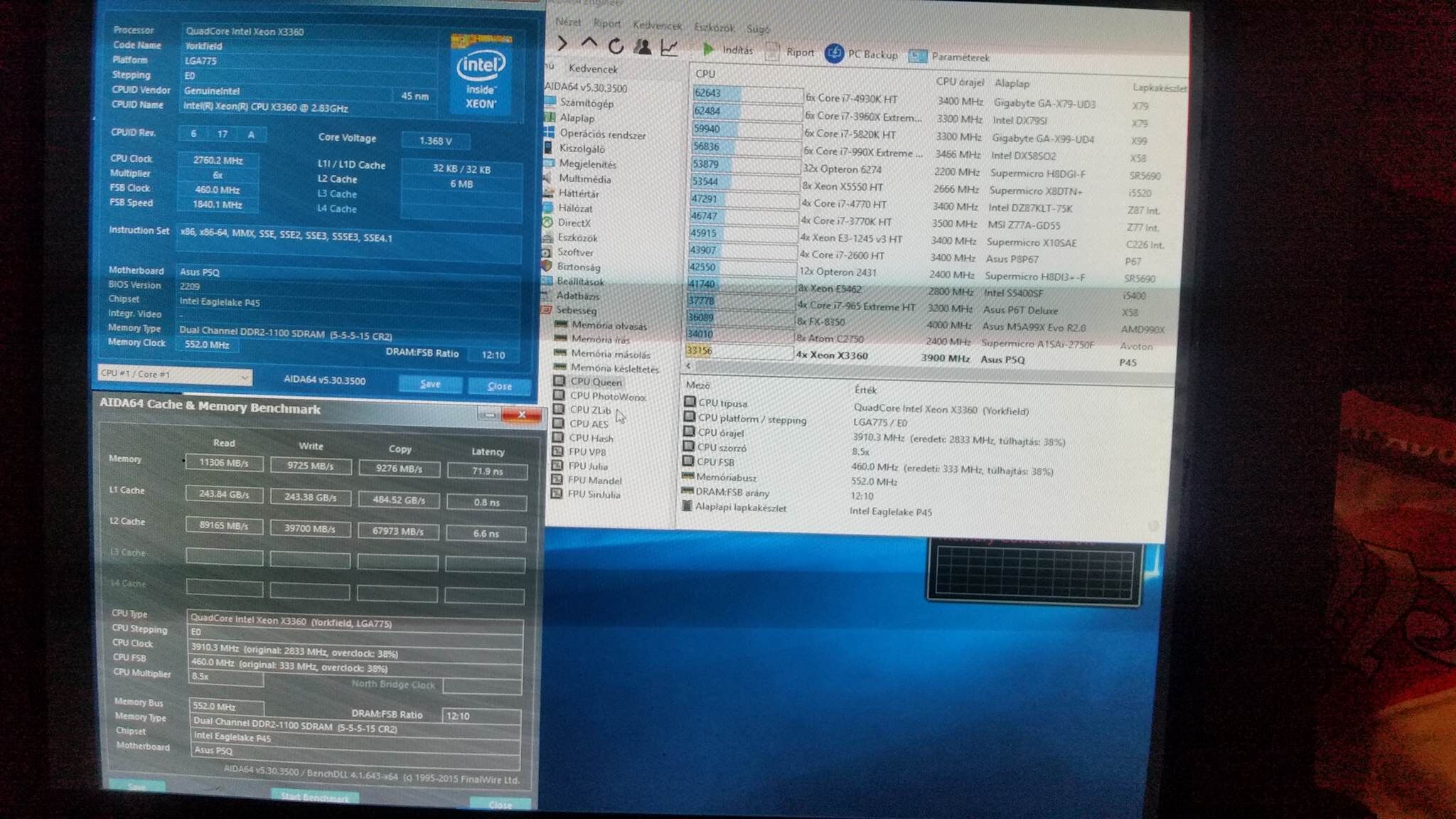This screenshot has height=819, width=1456.
Task: Click the Memória olvasás memory chip icon
Action: (561, 325)
